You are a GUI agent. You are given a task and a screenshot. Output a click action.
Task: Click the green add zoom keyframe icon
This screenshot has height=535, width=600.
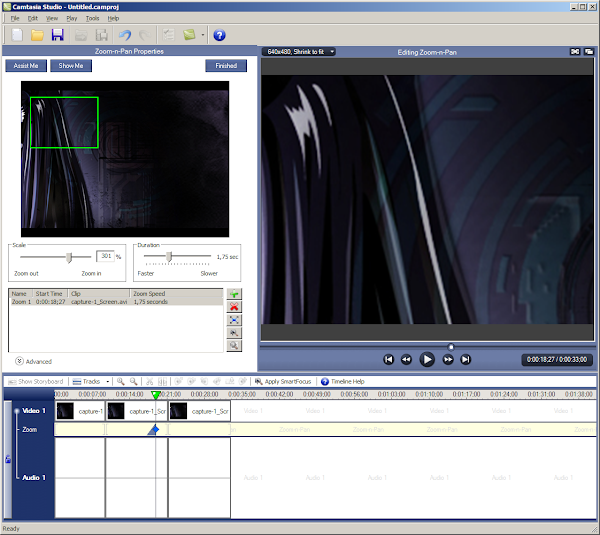tap(233, 295)
